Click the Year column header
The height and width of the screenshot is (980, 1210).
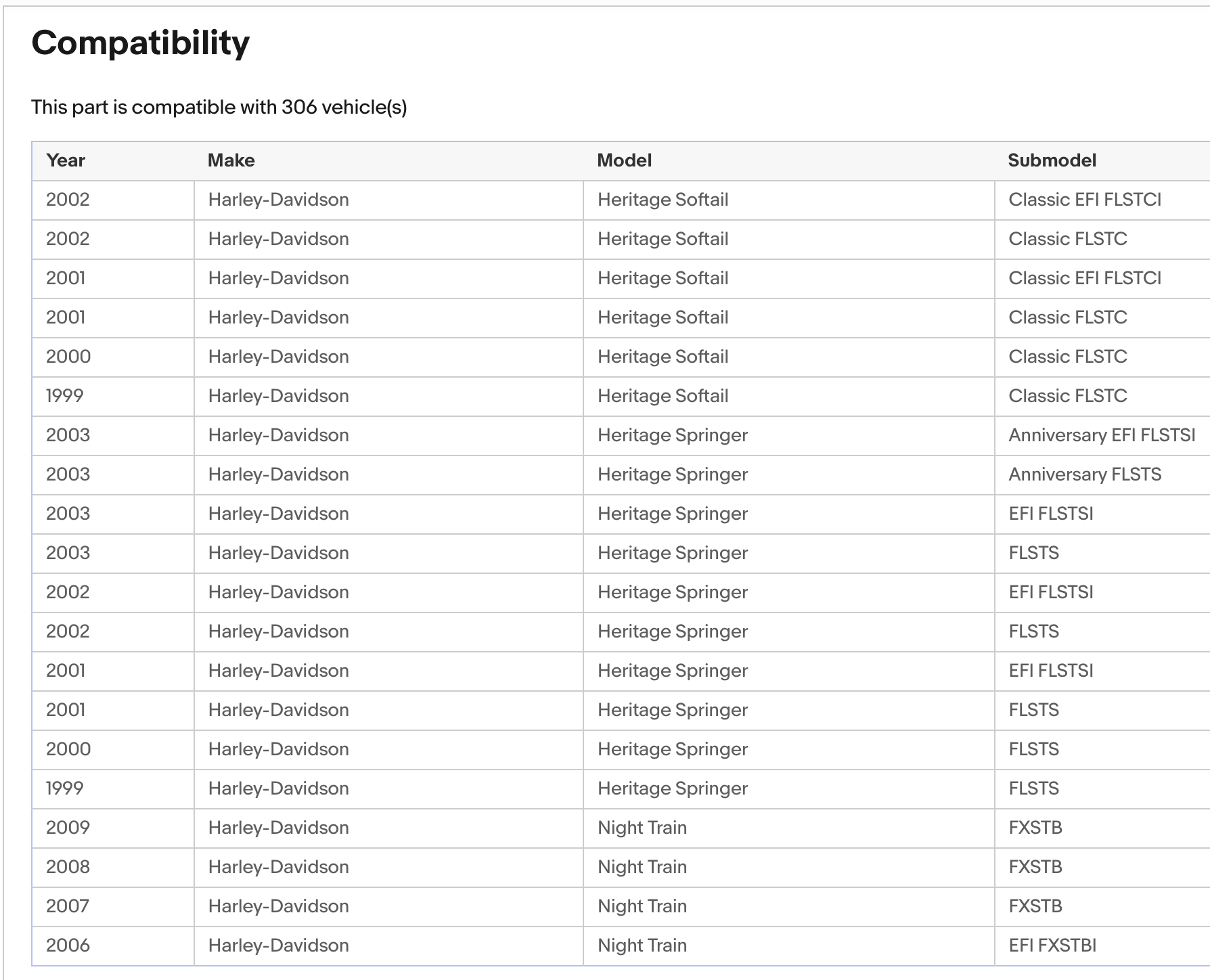coord(66,160)
